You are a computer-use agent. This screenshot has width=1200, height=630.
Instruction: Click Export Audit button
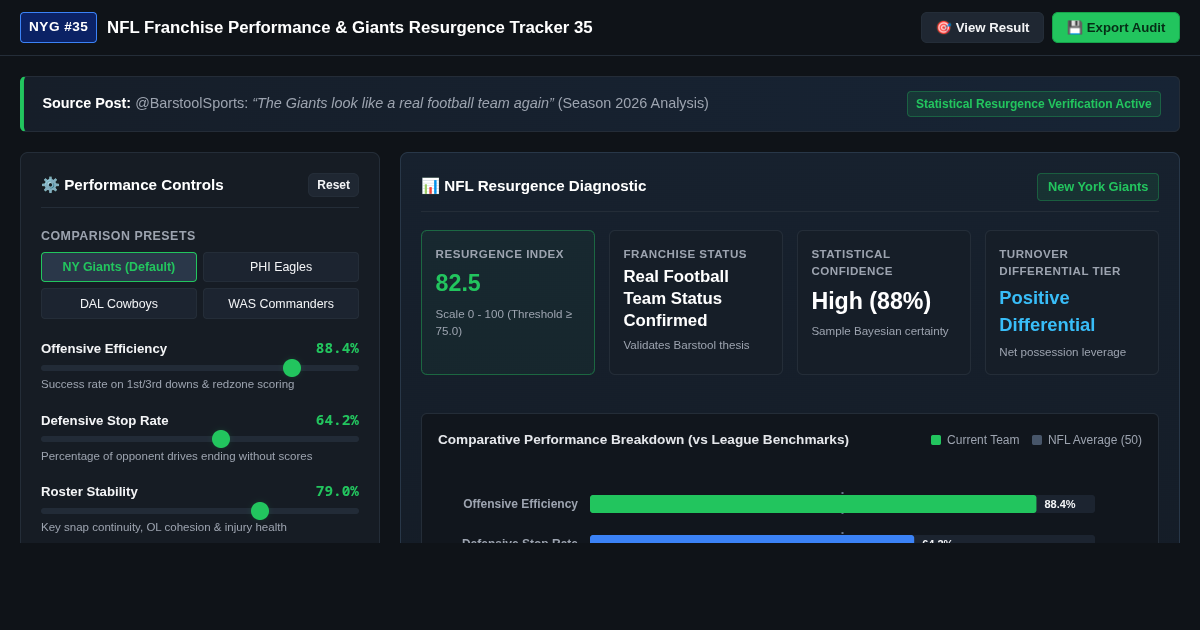tap(1116, 27)
